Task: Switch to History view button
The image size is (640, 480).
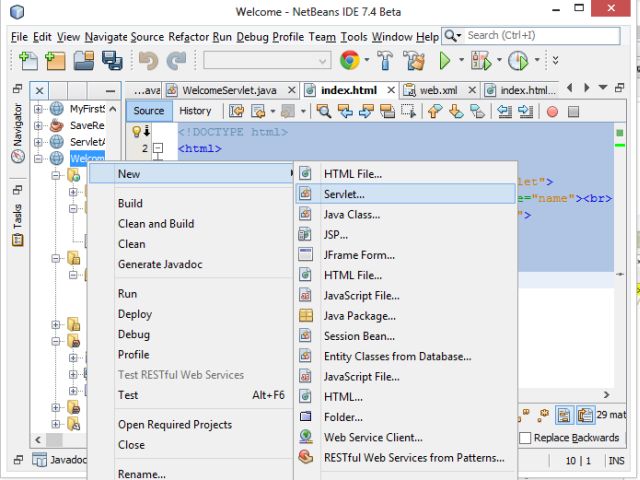Action: (195, 111)
